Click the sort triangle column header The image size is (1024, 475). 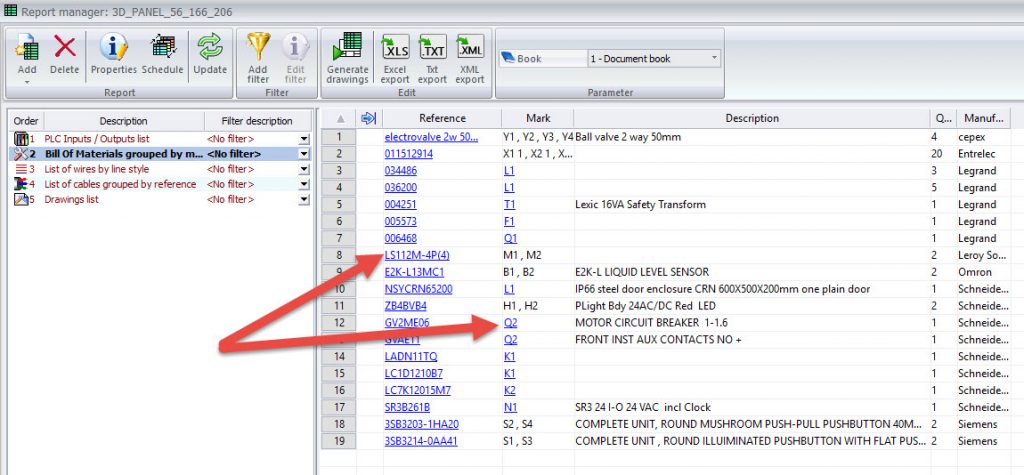click(x=340, y=118)
